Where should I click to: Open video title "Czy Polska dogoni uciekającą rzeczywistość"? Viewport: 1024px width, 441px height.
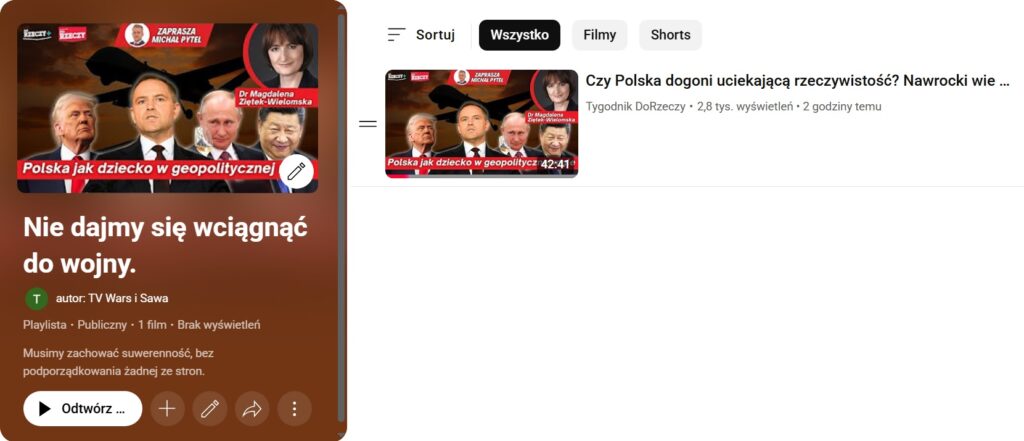[x=796, y=81]
